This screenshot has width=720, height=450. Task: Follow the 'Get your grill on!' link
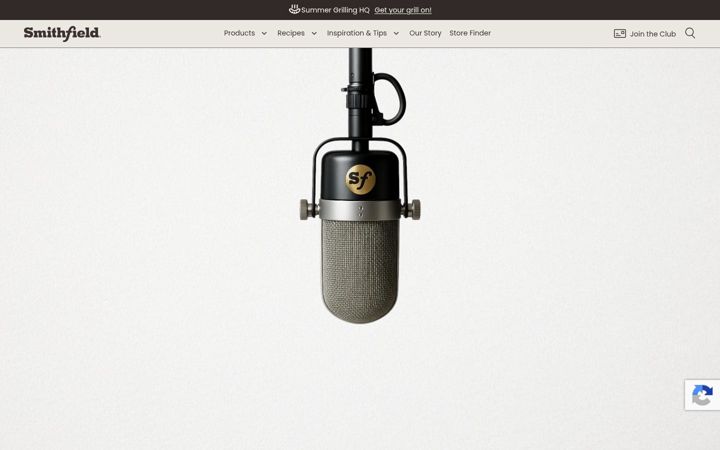403,10
